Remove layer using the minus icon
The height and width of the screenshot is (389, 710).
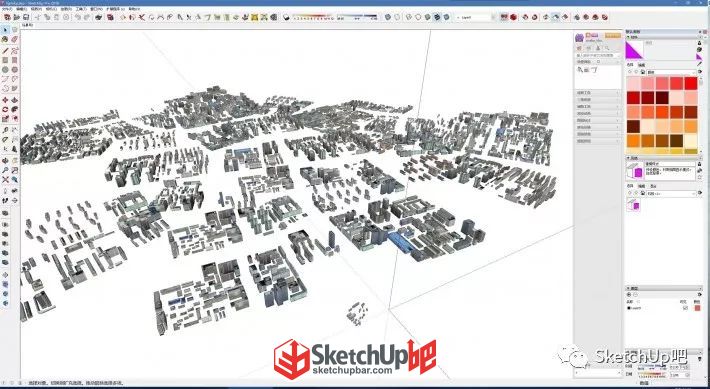tap(636, 295)
